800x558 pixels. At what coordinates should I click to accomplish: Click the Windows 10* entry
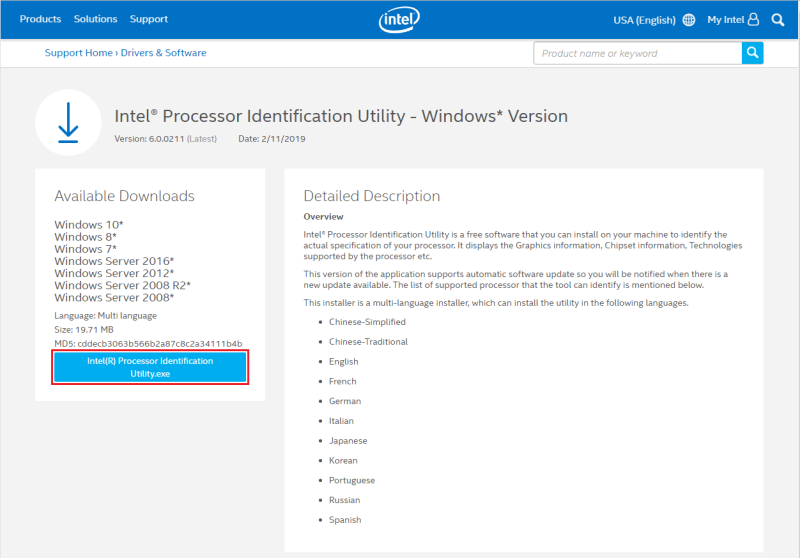89,224
